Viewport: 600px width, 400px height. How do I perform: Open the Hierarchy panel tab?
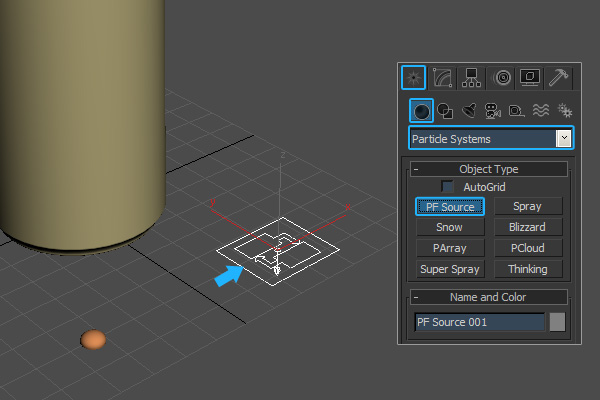tap(472, 78)
